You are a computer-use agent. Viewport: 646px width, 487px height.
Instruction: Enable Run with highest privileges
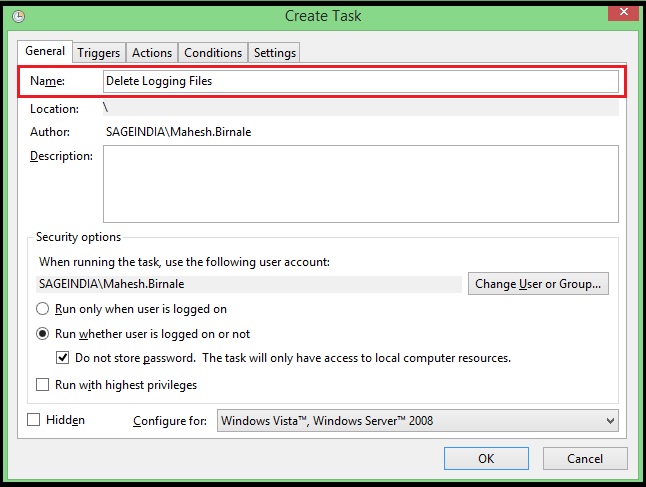point(42,384)
